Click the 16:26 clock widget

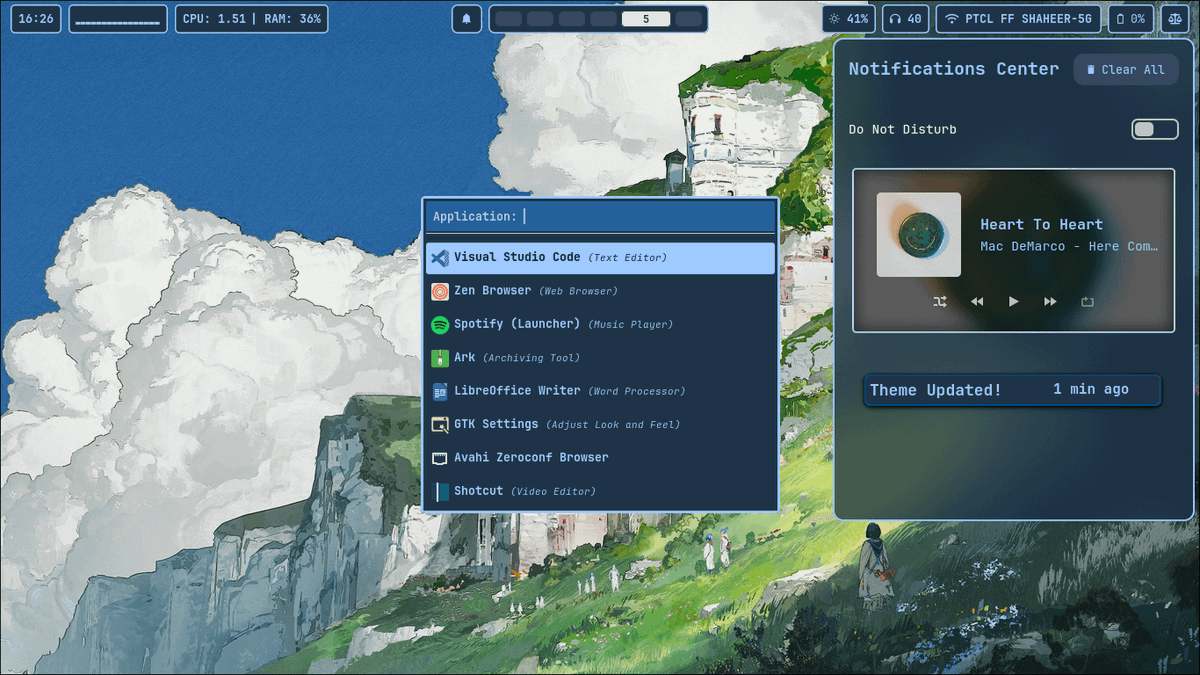tap(37, 19)
